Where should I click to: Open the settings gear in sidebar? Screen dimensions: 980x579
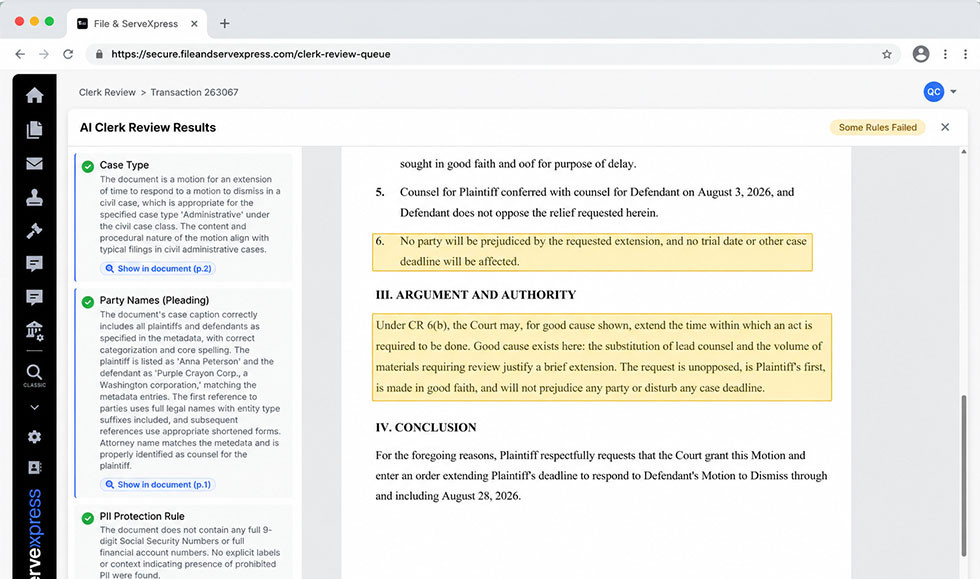pyautogui.click(x=34, y=436)
